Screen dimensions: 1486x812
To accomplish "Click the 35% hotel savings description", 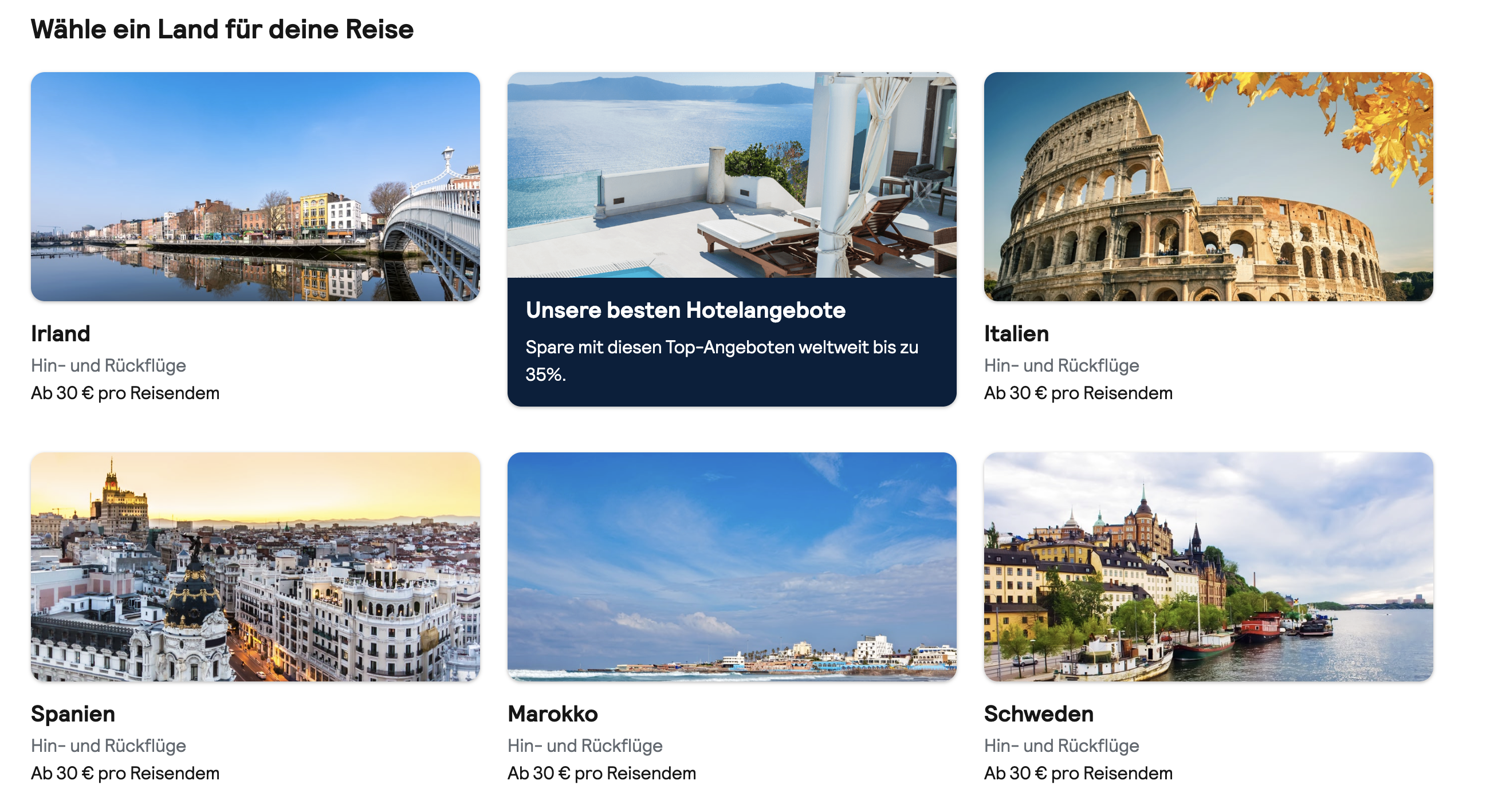I will coord(722,360).
